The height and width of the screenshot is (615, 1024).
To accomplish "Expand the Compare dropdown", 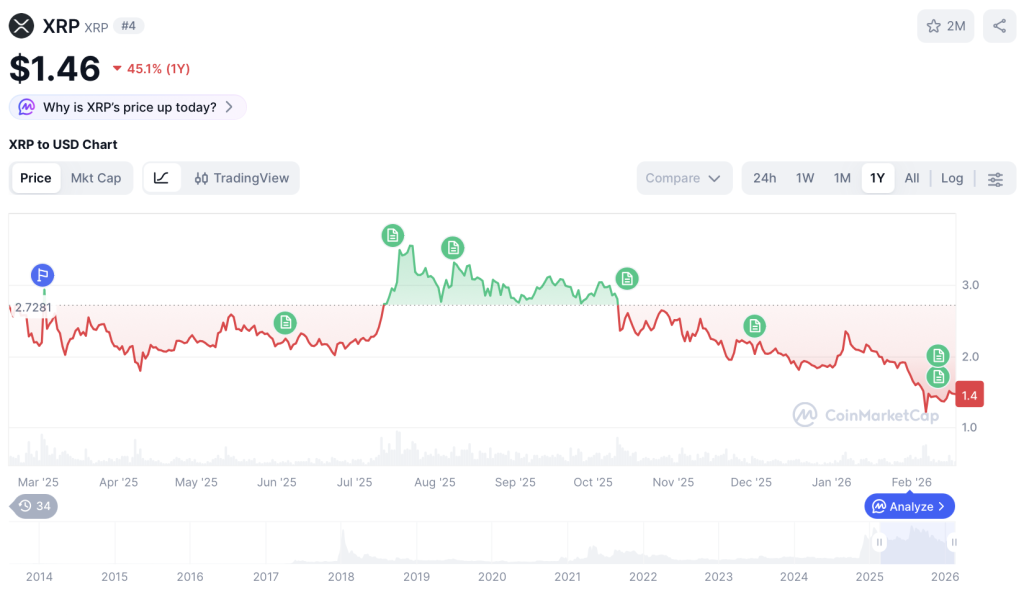I will [x=683, y=178].
